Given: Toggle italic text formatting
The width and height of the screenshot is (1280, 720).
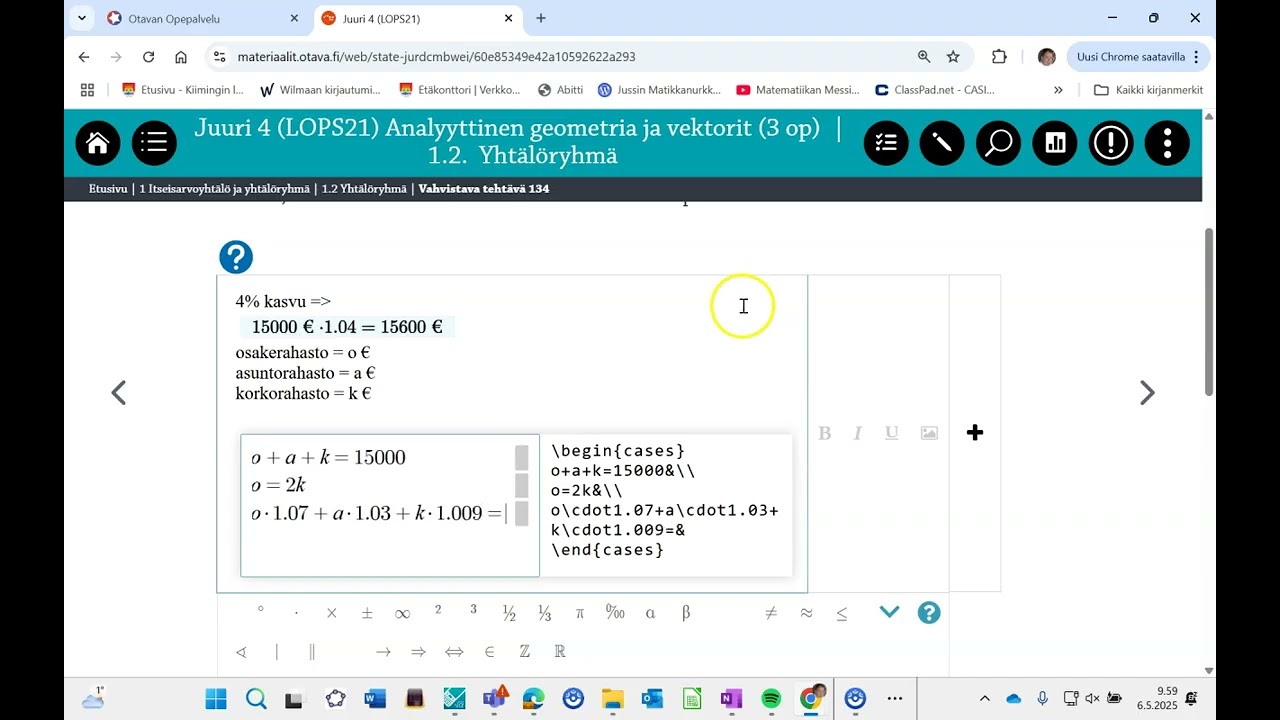Looking at the screenshot, I should point(857,433).
